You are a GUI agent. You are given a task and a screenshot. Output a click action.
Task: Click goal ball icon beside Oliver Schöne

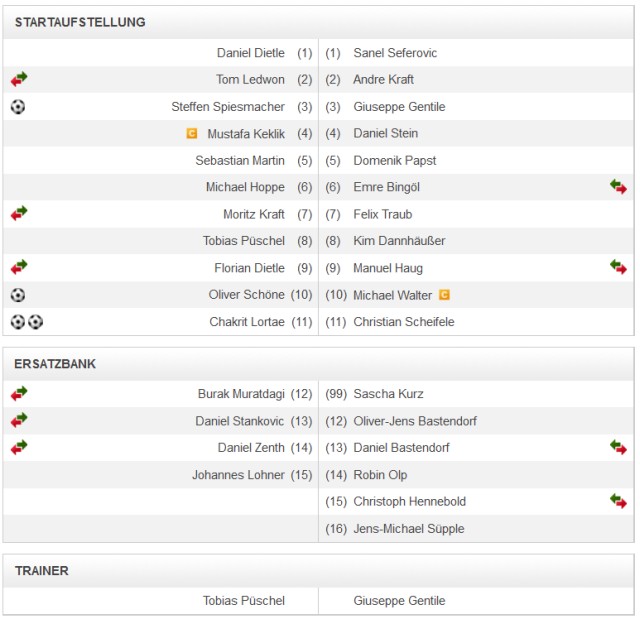18,295
